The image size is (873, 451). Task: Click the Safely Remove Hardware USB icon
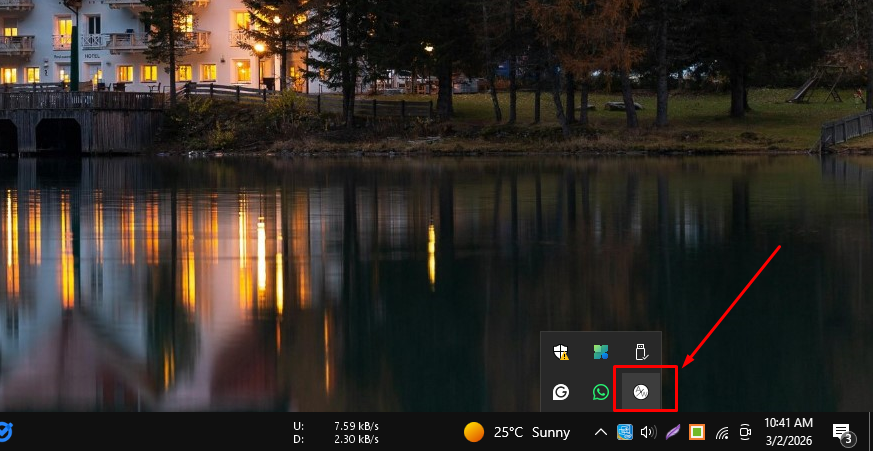[641, 352]
